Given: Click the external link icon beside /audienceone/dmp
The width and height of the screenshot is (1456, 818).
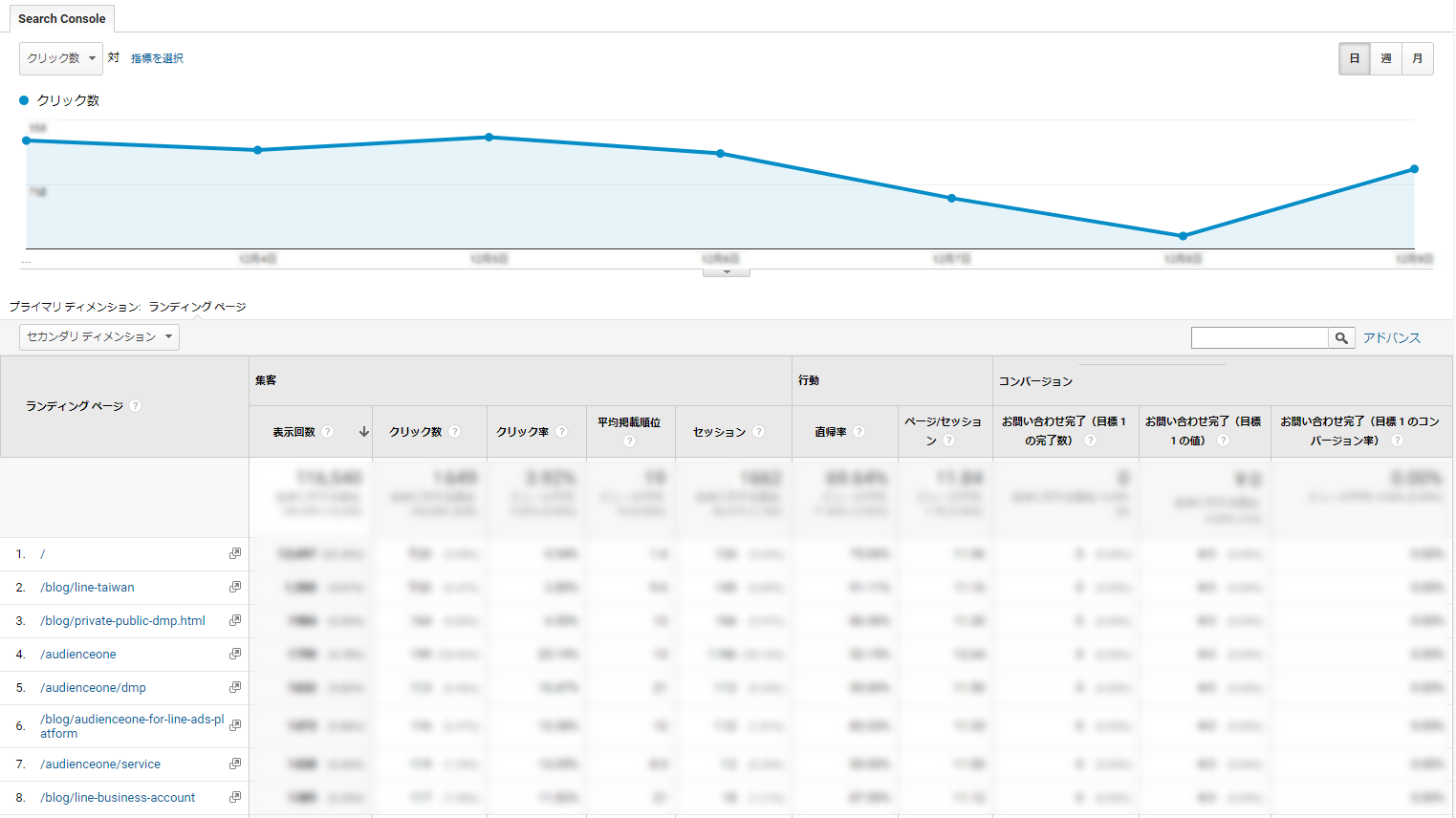Looking at the screenshot, I should 235,687.
